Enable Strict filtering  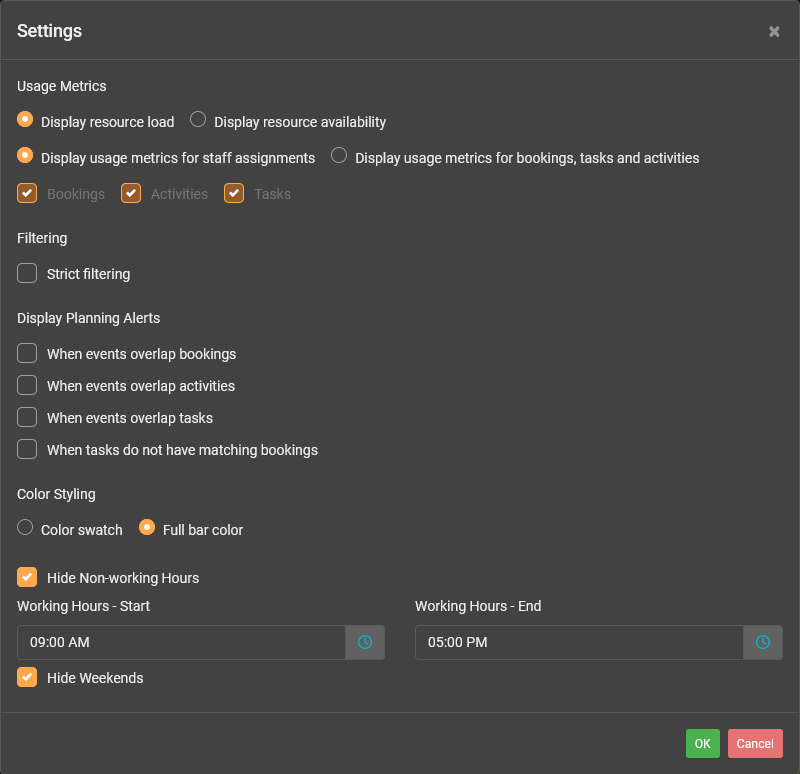click(x=27, y=273)
